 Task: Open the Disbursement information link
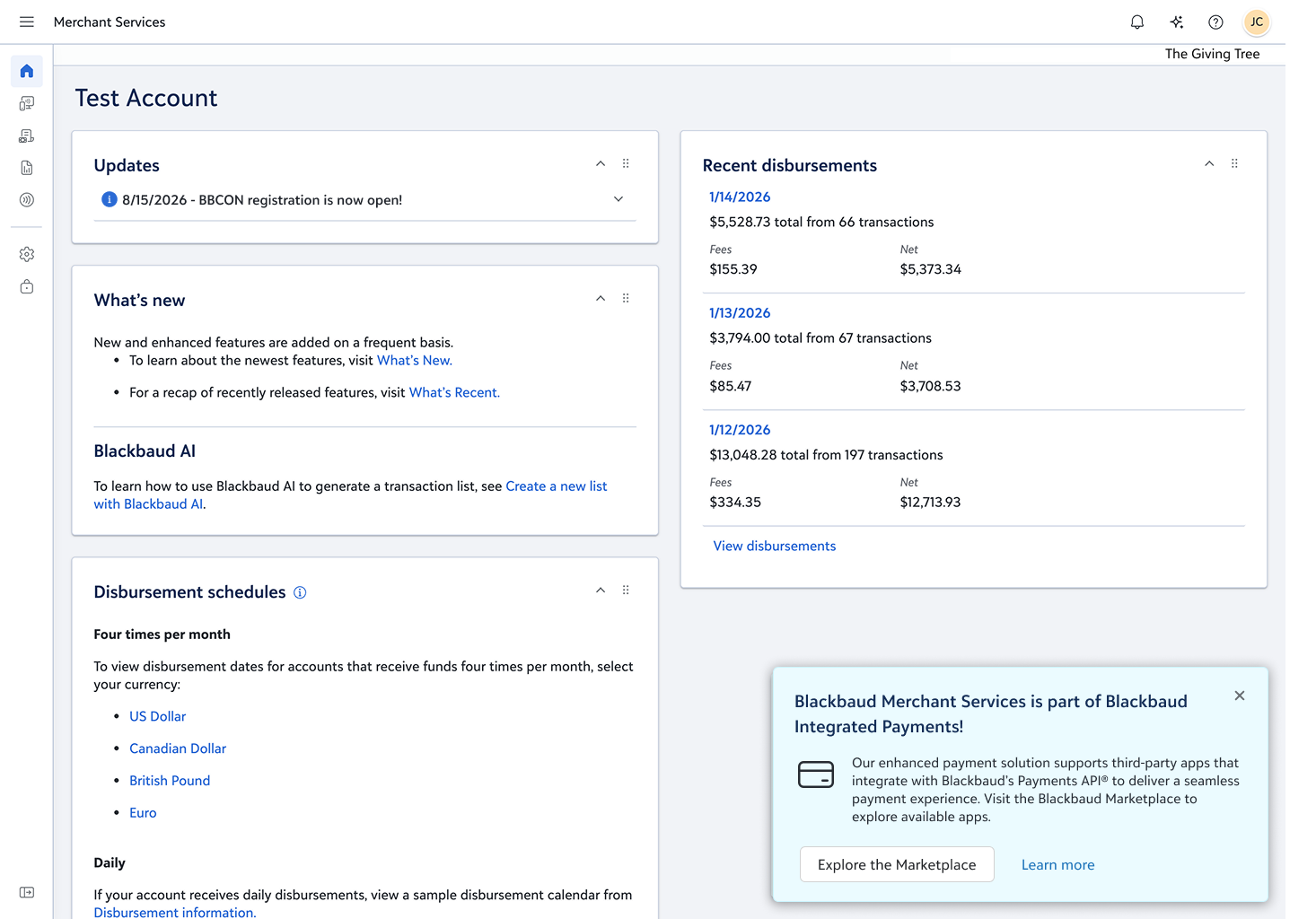pyautogui.click(x=175, y=912)
